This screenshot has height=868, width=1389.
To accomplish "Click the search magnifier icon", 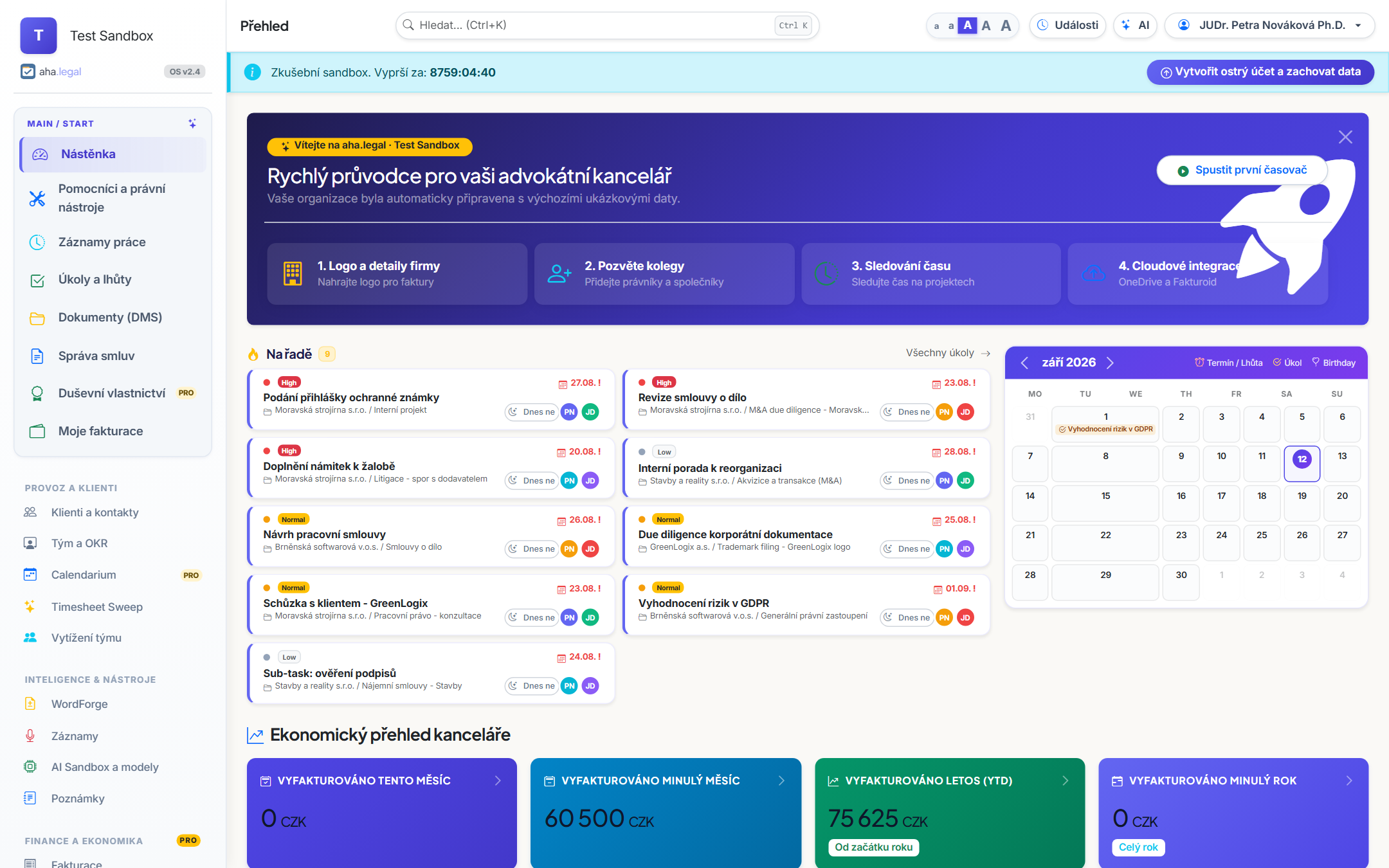I will coord(408,25).
